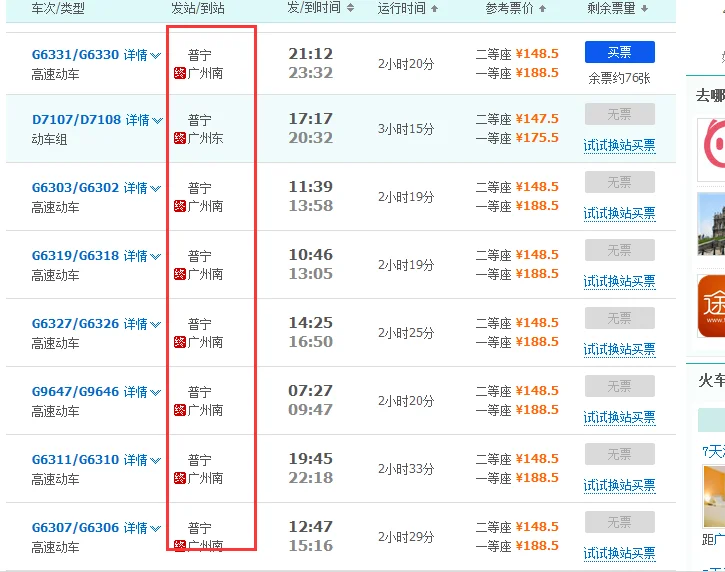Click 无票 button in G6327 row
Screen dimensions: 725x572
click(x=620, y=318)
